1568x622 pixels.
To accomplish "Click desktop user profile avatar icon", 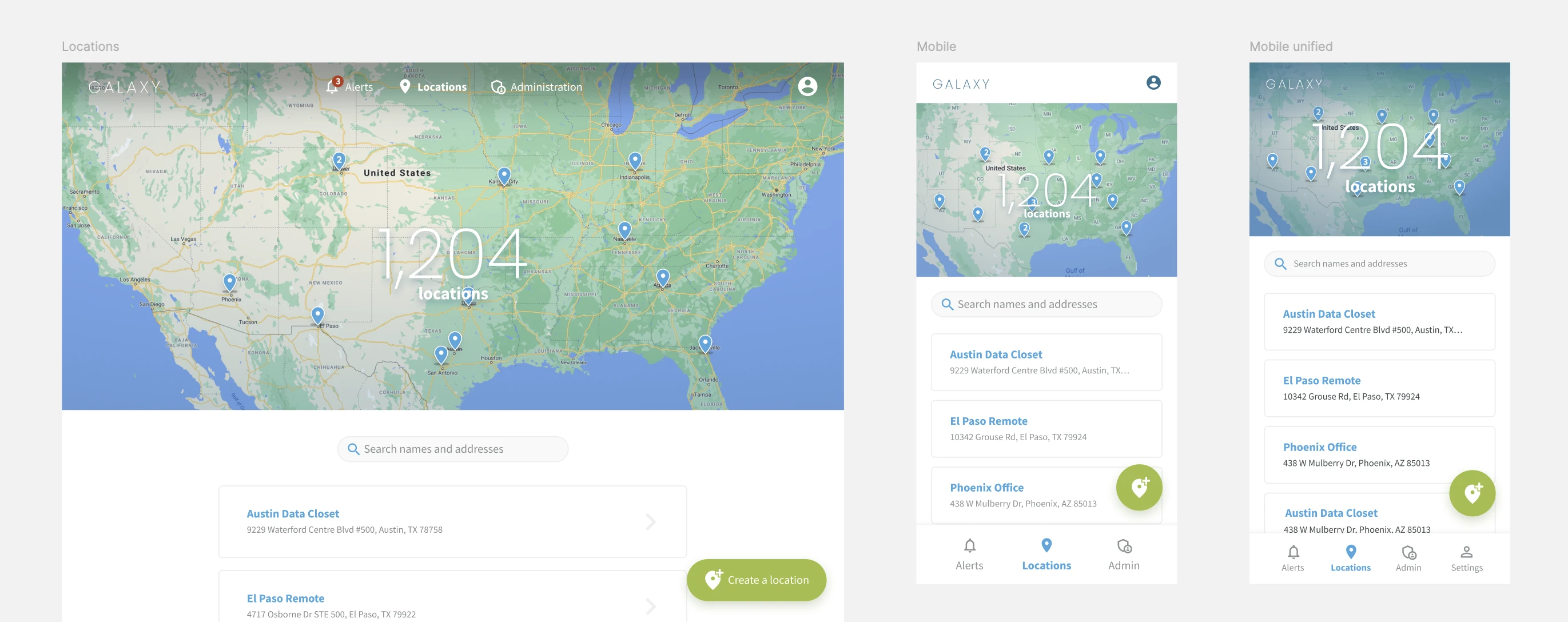I will [x=807, y=86].
